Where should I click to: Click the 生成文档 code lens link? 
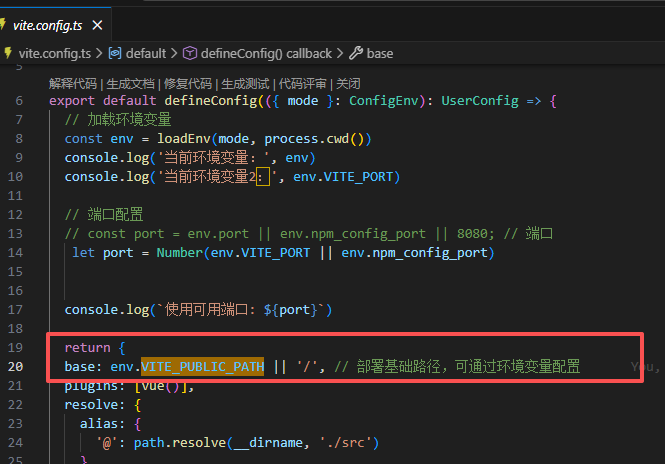[x=130, y=84]
